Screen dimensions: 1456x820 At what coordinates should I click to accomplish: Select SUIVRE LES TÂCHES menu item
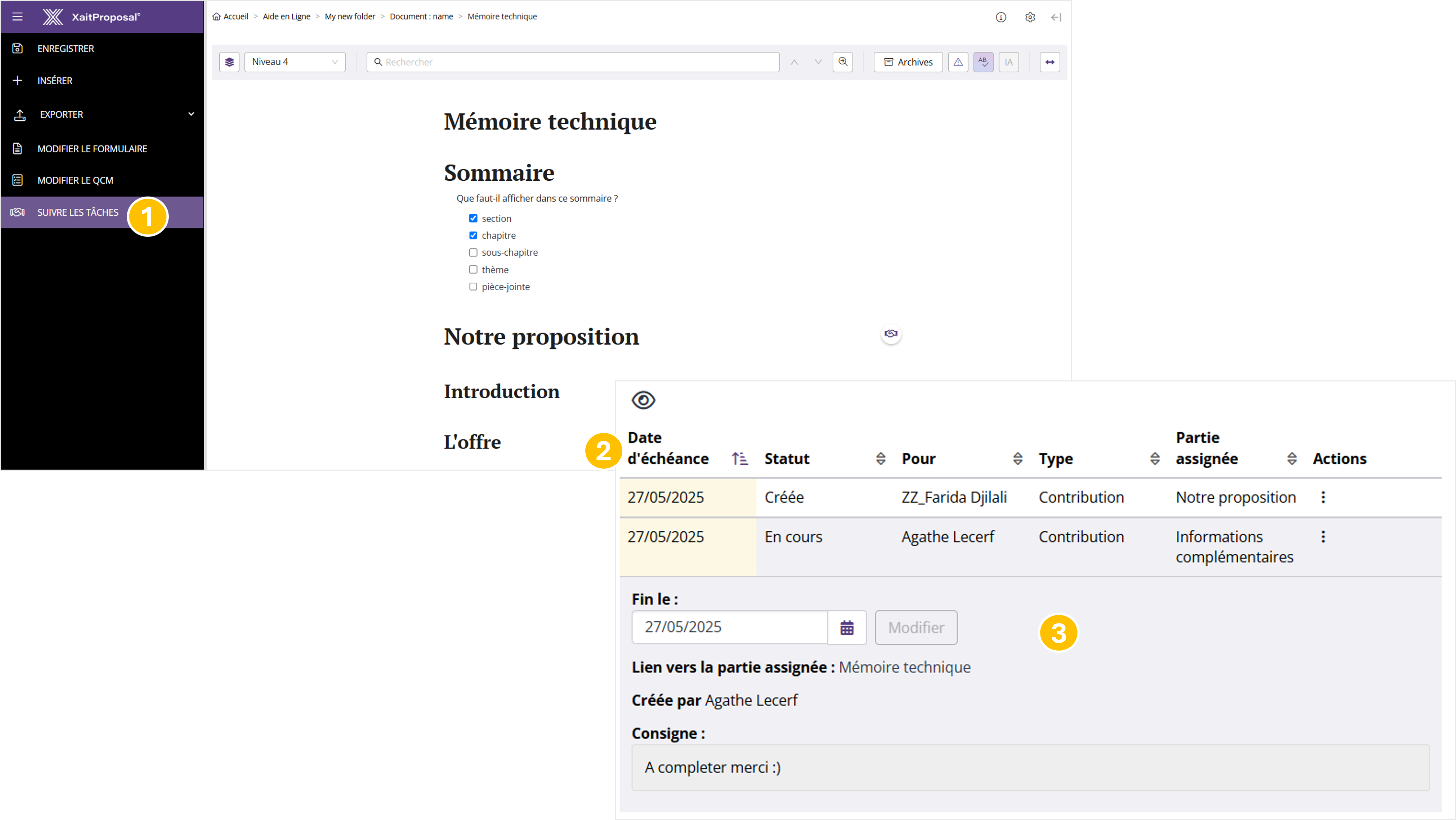78,212
